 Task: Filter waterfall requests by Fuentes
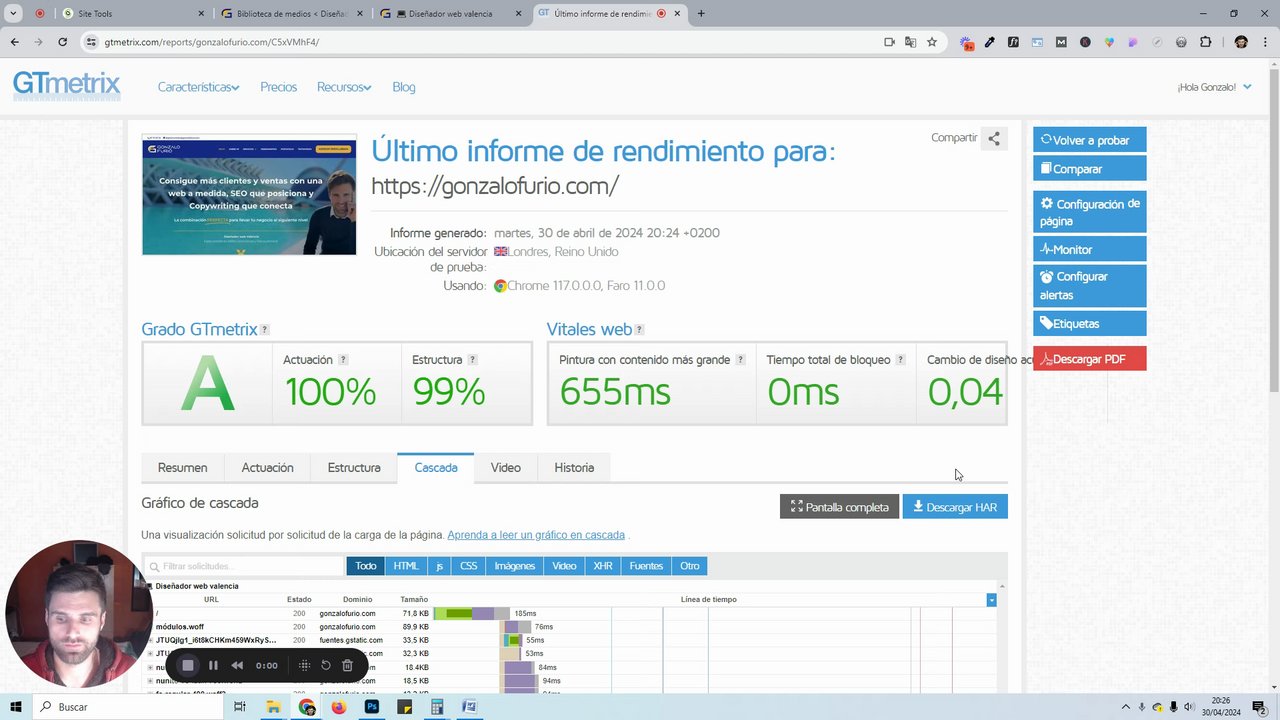click(646, 566)
